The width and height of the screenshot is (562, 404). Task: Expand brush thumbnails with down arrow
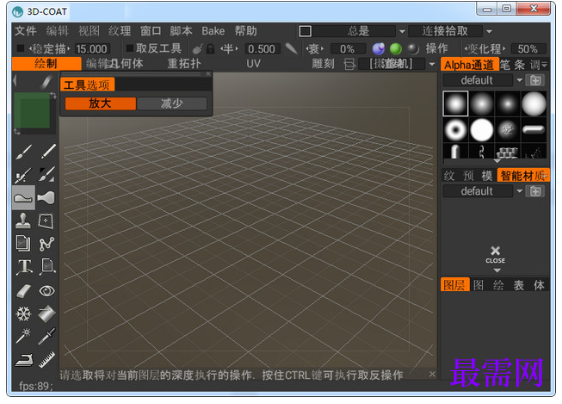pos(497,161)
